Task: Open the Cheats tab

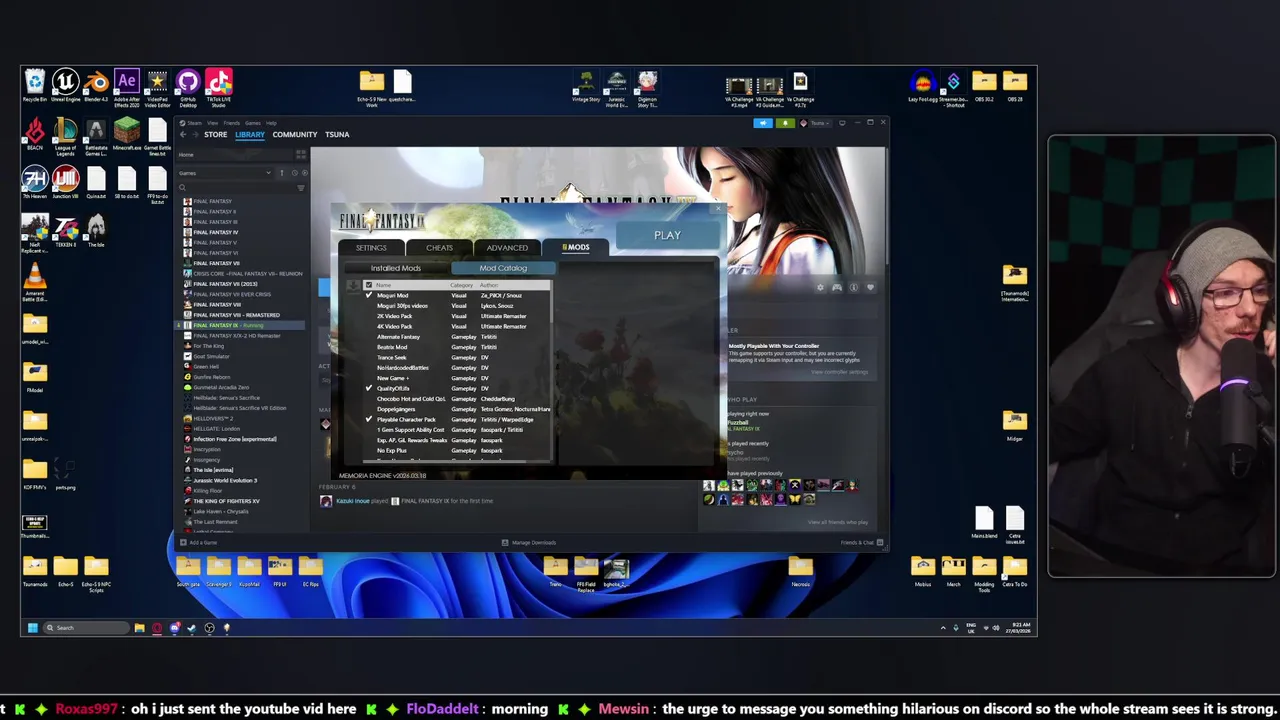Action: (439, 247)
